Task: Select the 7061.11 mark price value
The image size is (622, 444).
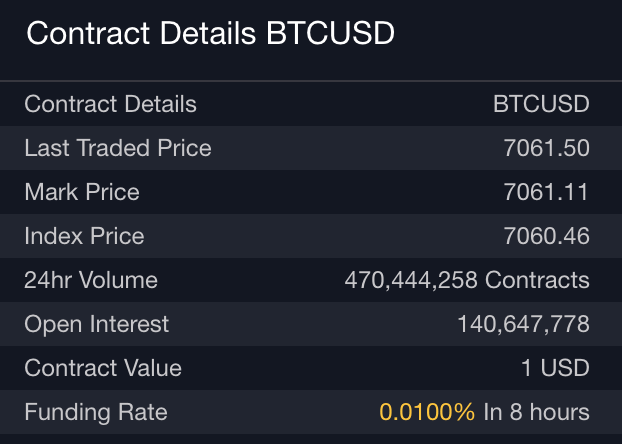Action: [547, 192]
